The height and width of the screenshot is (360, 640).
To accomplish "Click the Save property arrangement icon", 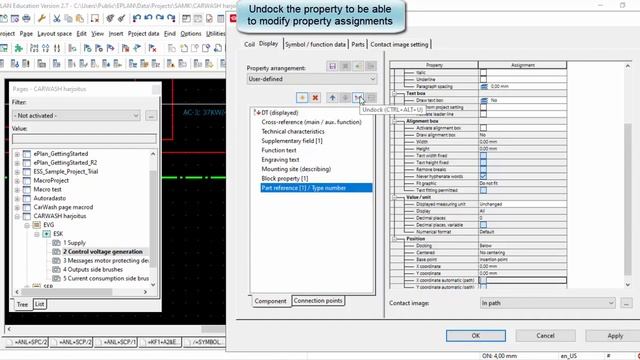I will point(332,66).
